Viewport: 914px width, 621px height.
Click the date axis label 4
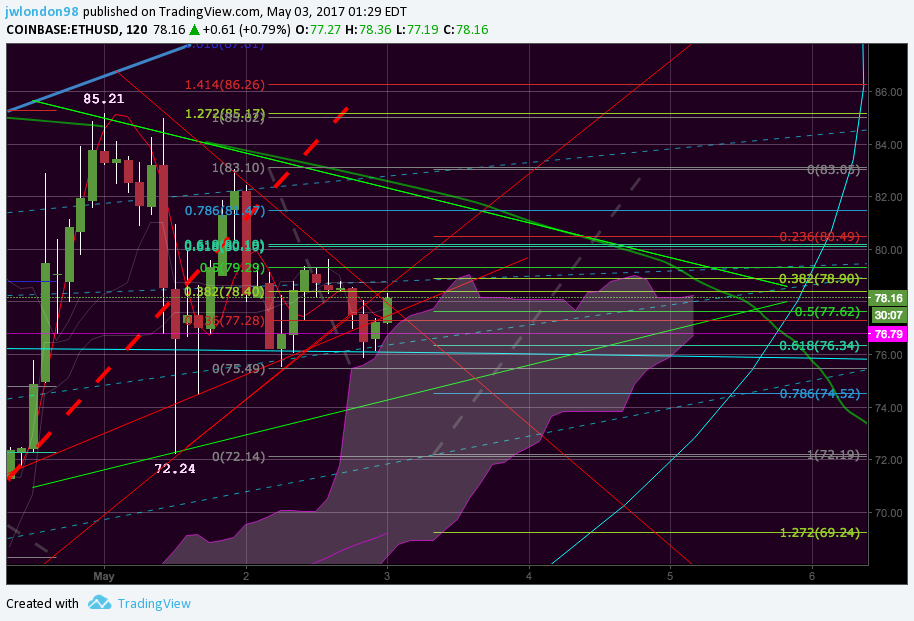pyautogui.click(x=529, y=576)
